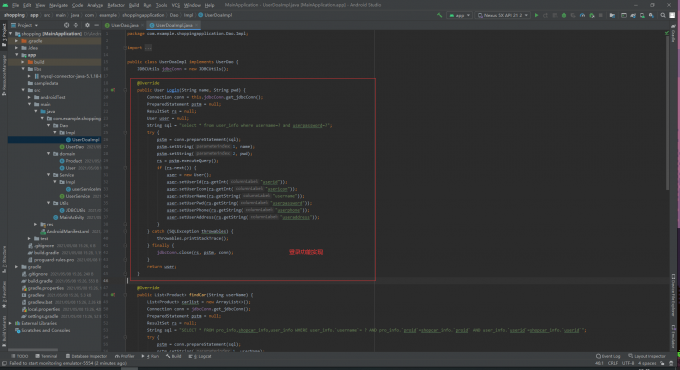
Task: Click the Make Project hammer icon
Action: click(439, 15)
